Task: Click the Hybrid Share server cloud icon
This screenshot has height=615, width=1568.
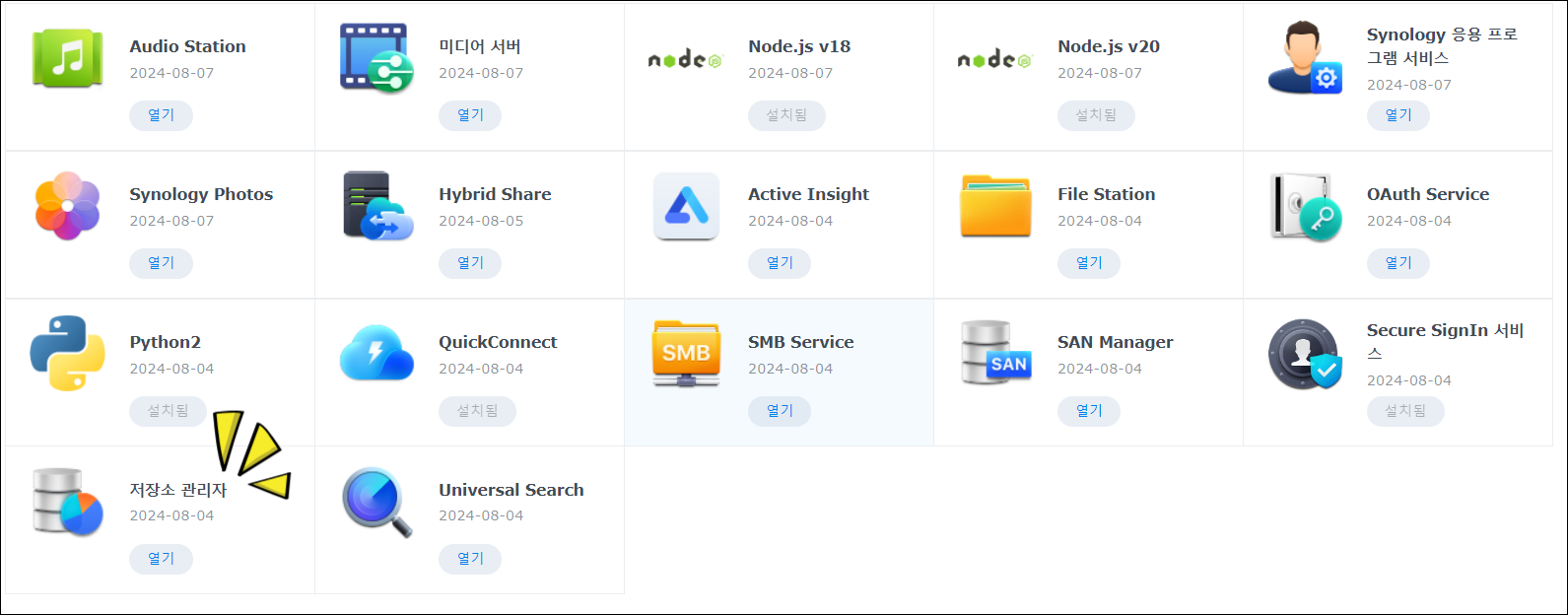Action: [377, 206]
